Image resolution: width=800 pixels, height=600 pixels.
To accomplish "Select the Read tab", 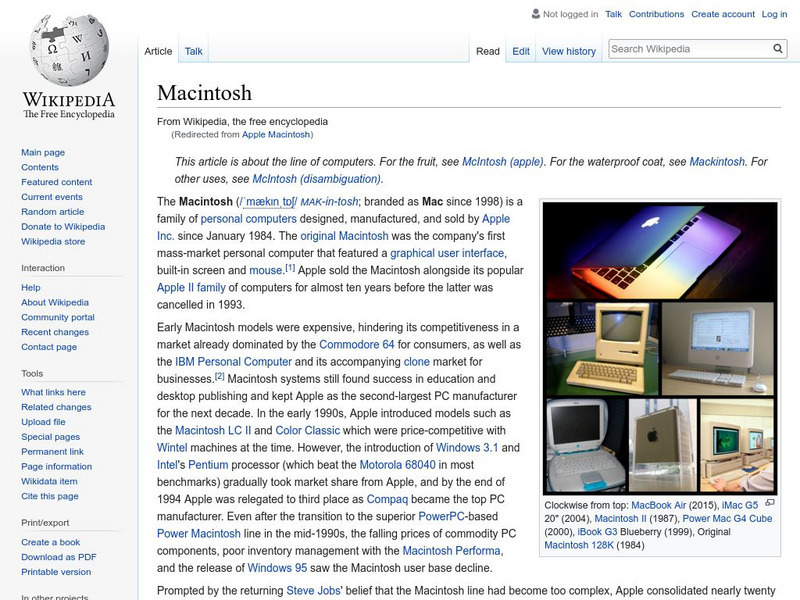I will coord(488,51).
